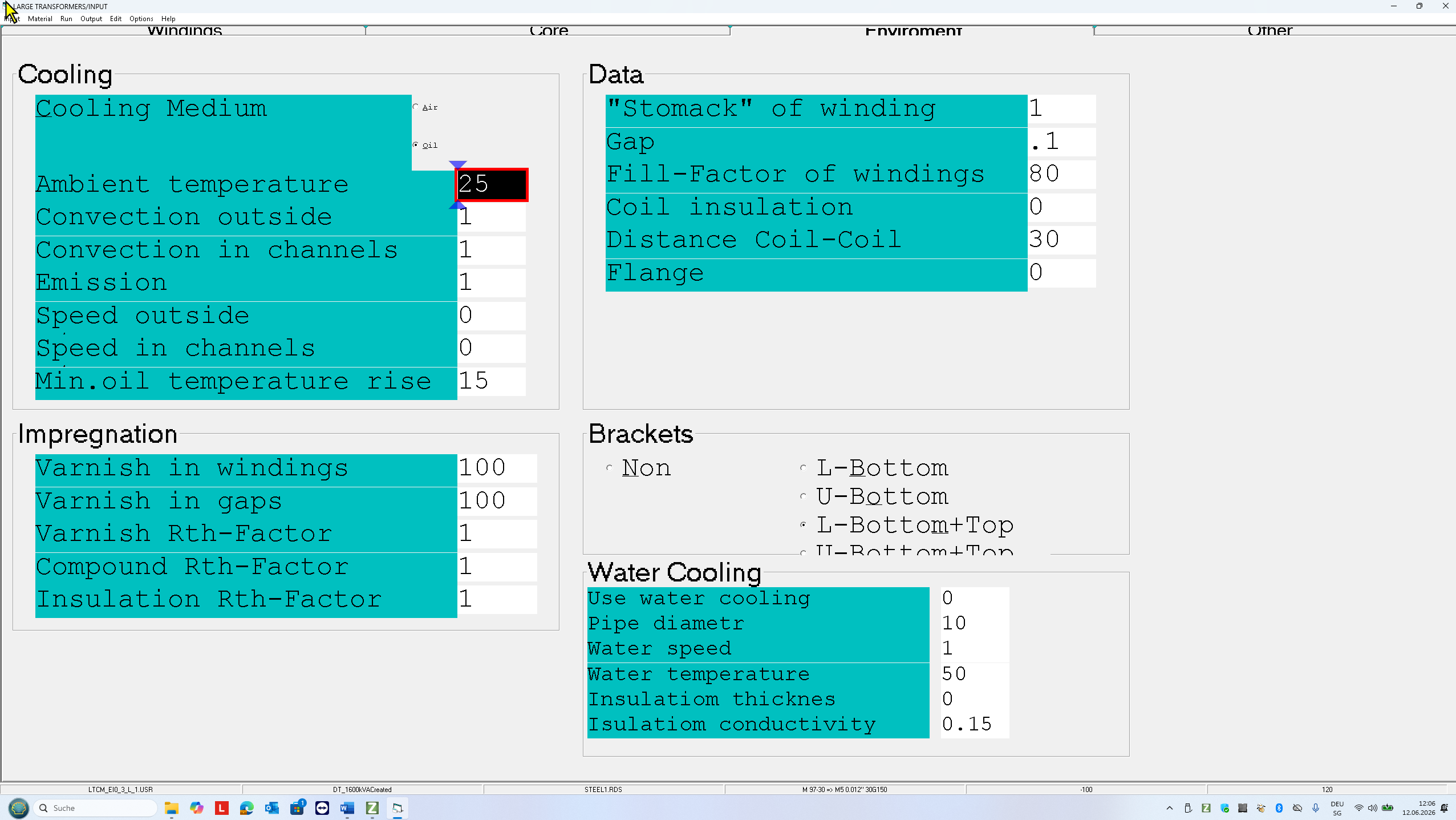The width and height of the screenshot is (1456, 820).
Task: Open the Windows Start button
Action: [x=19, y=808]
